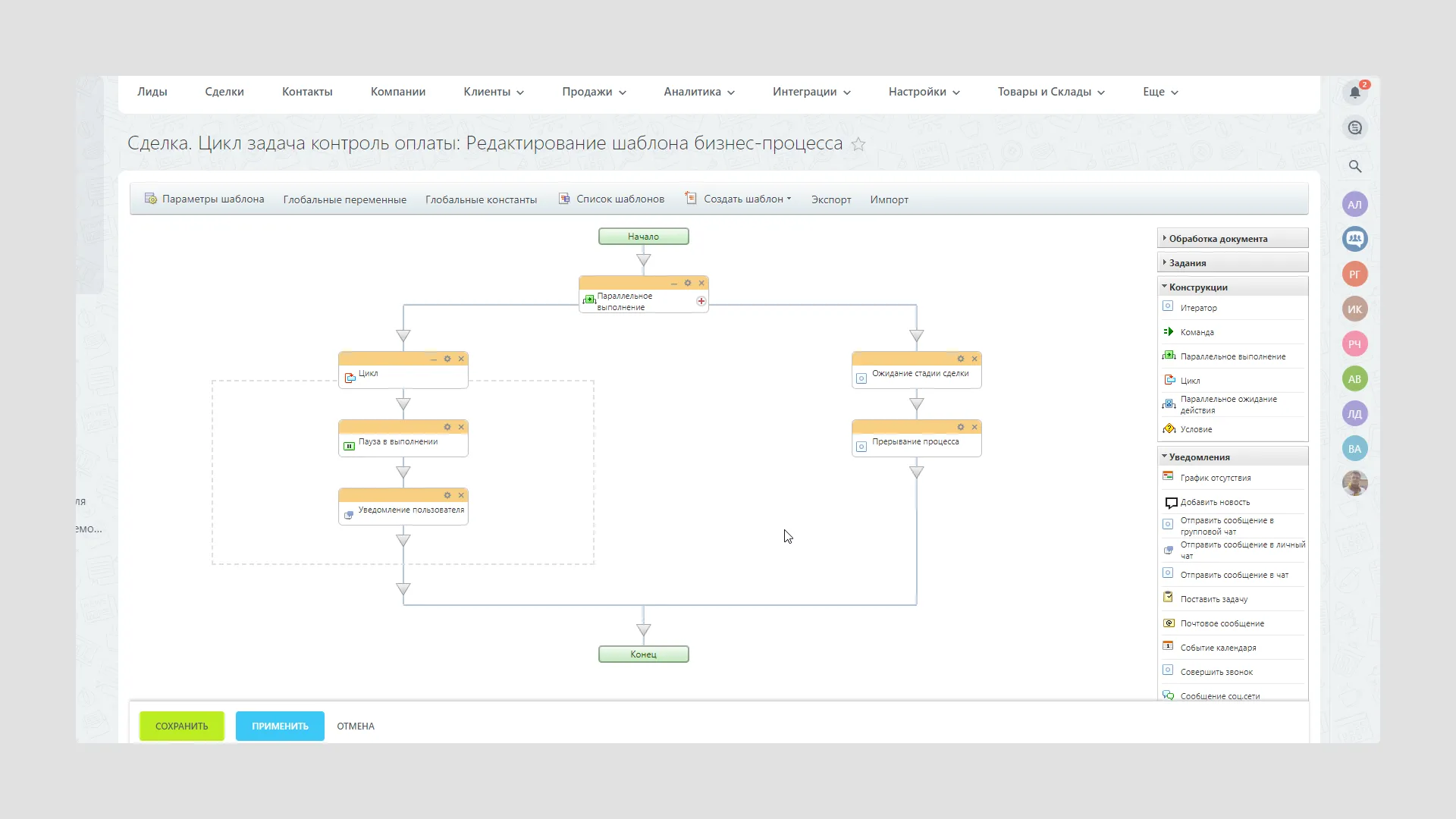Image resolution: width=1456 pixels, height=819 pixels.
Task: Open settings gear of Цикл block
Action: point(447,359)
